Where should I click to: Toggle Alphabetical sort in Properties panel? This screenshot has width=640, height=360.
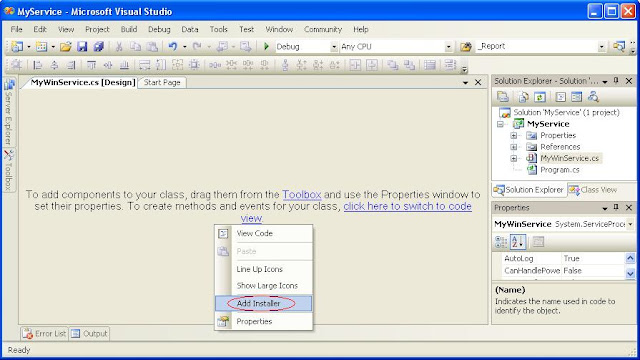518,242
